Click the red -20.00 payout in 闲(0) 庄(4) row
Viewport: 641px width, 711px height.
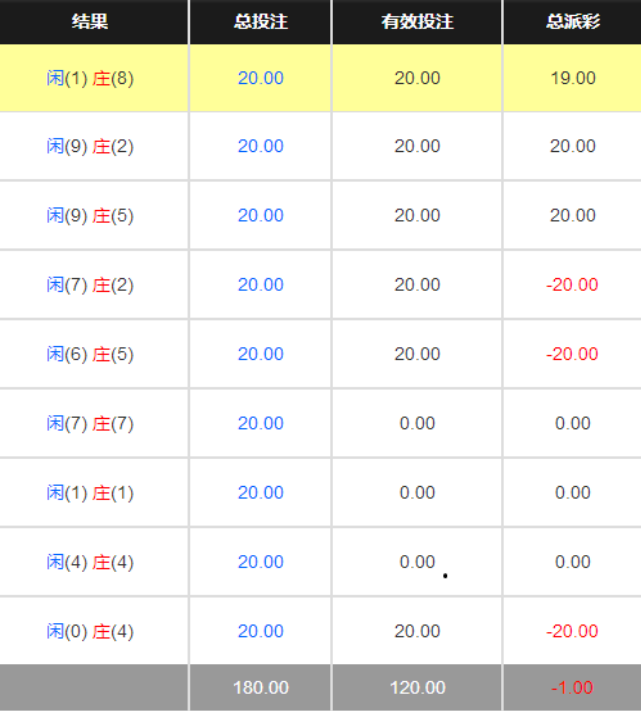(x=572, y=631)
